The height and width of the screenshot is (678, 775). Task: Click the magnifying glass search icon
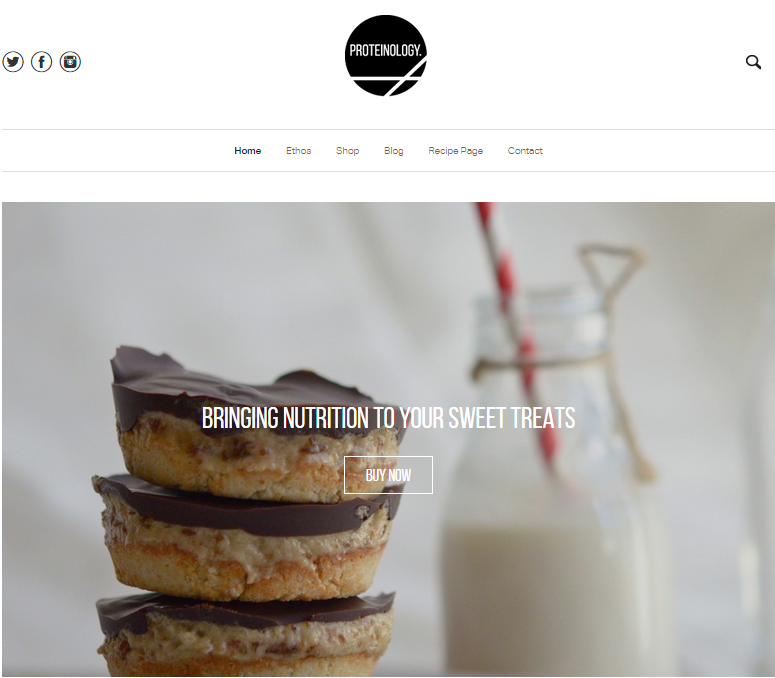(753, 62)
